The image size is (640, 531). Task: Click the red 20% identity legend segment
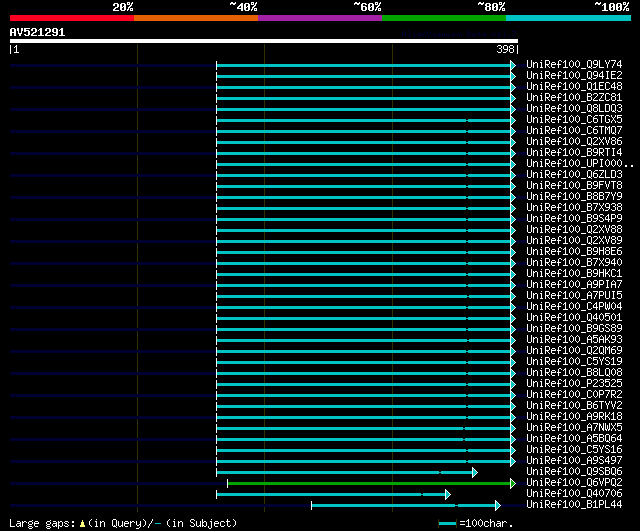pos(72,18)
